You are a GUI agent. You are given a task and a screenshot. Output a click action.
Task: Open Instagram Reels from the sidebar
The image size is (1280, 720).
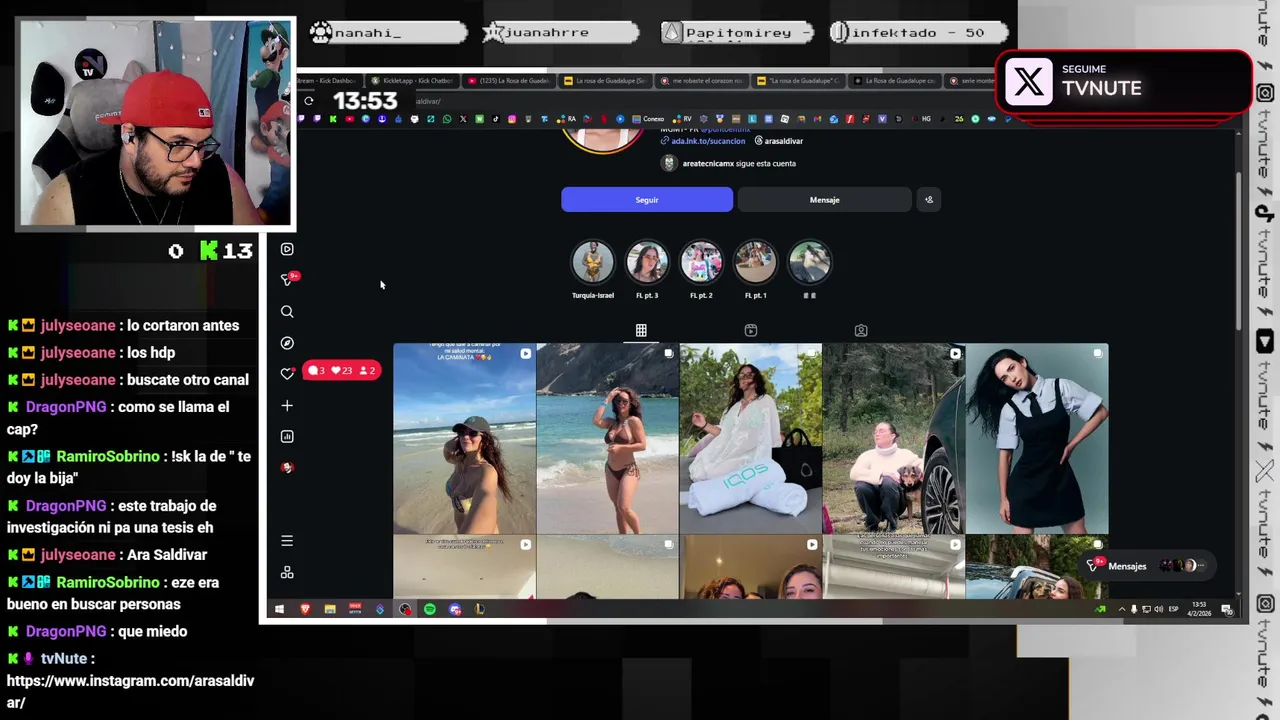[x=287, y=249]
